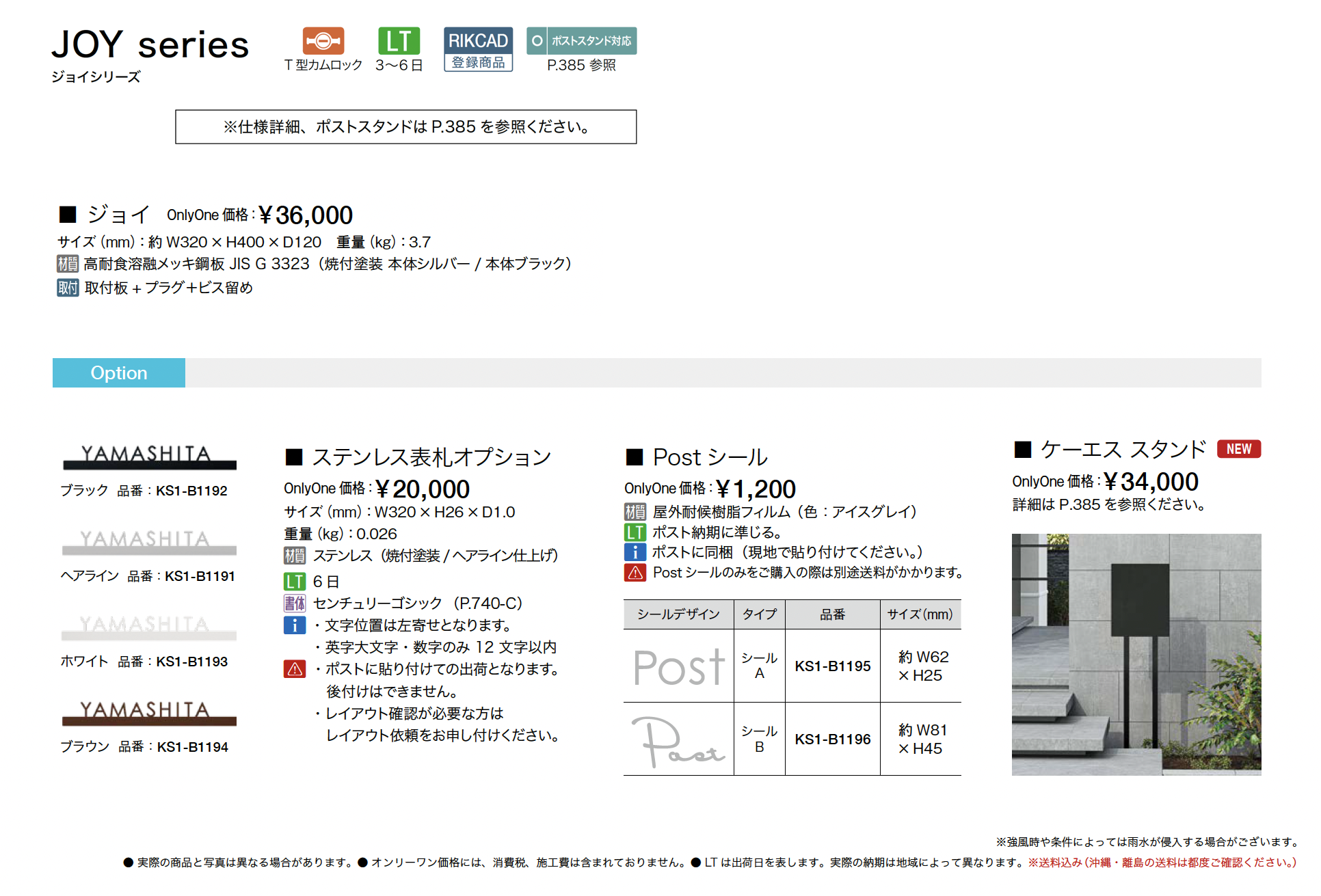Click the blue info icon under Post seal
Viewport: 1321px width, 896px height.
point(635,552)
